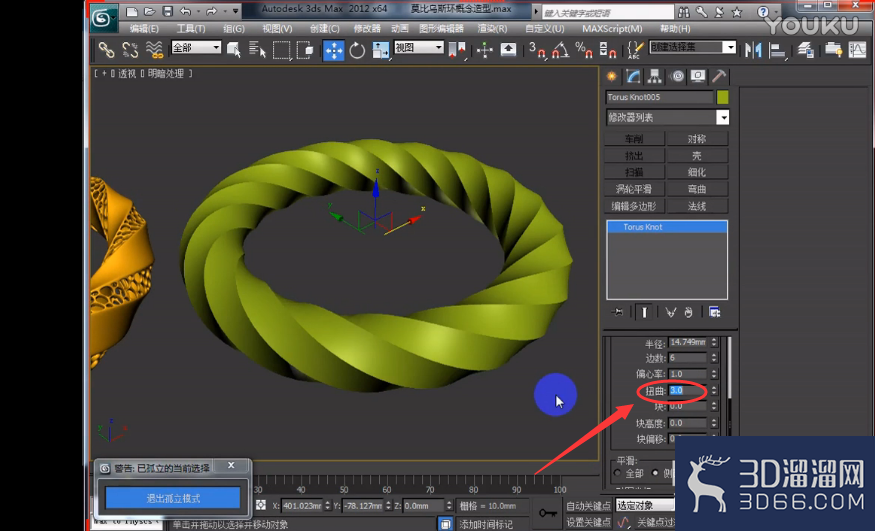875x531 pixels.
Task: Click the Undo arrow icon
Action: [186, 11]
